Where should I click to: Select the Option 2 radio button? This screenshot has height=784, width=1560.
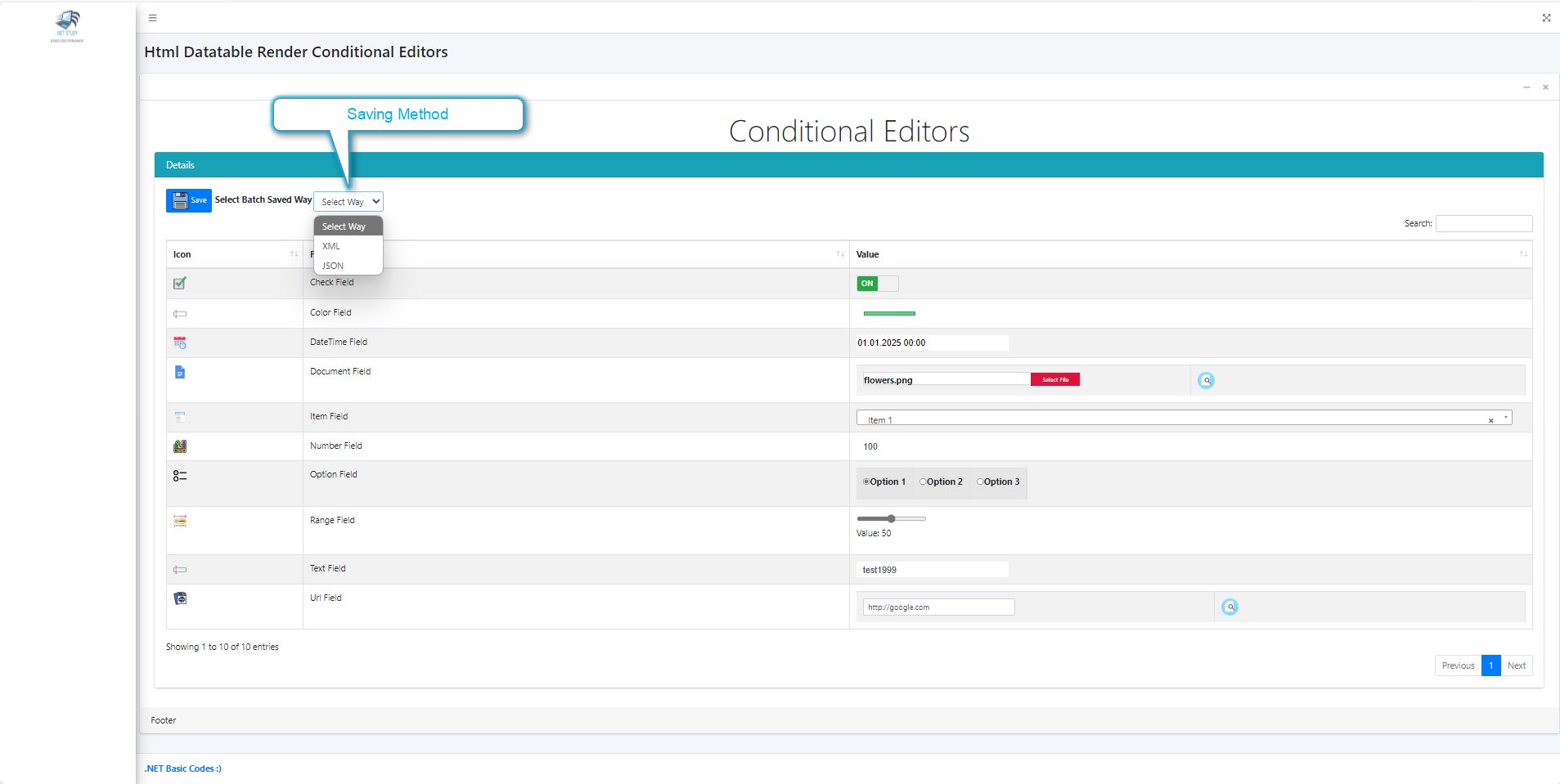[923, 482]
